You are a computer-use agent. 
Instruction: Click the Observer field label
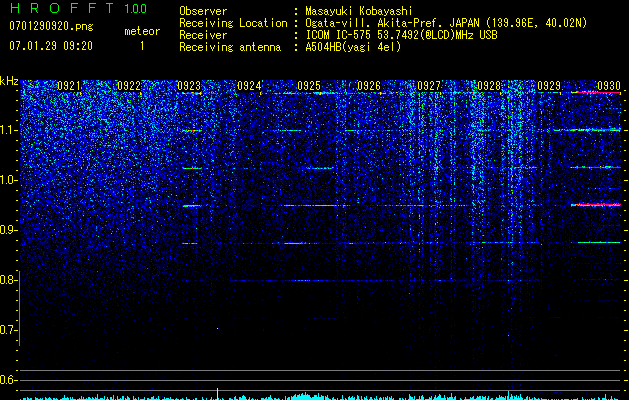(x=203, y=11)
